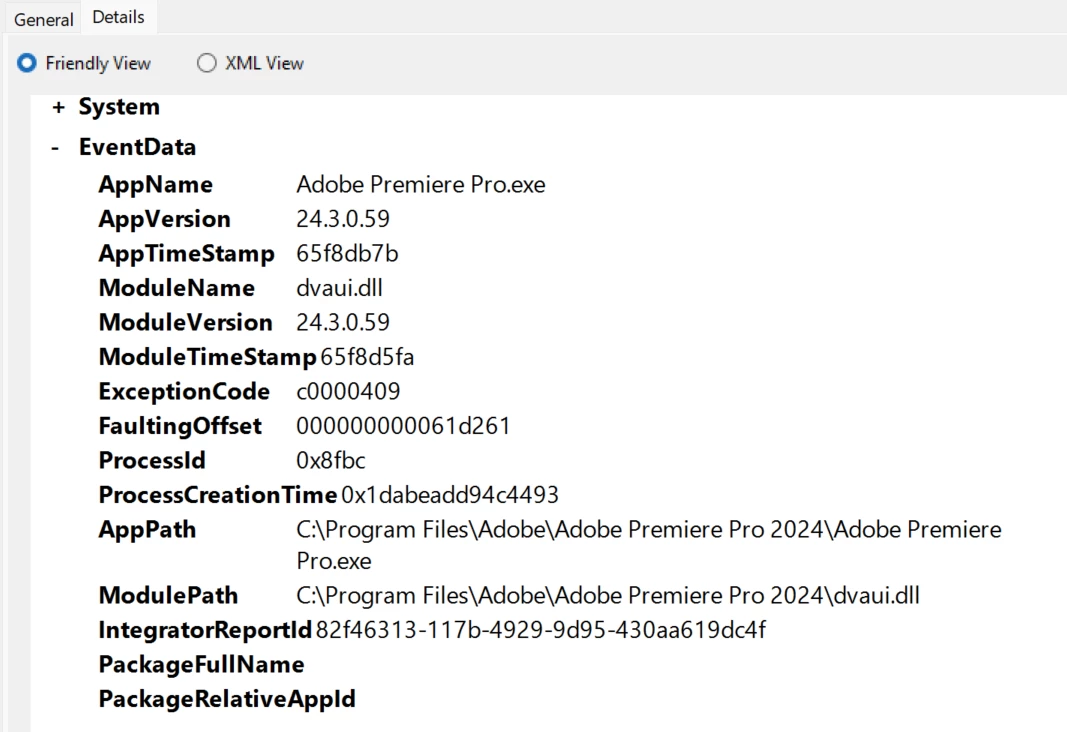Click the ModuleTimeStamp field label
Viewport: 1067px width, 732px height.
pos(208,357)
